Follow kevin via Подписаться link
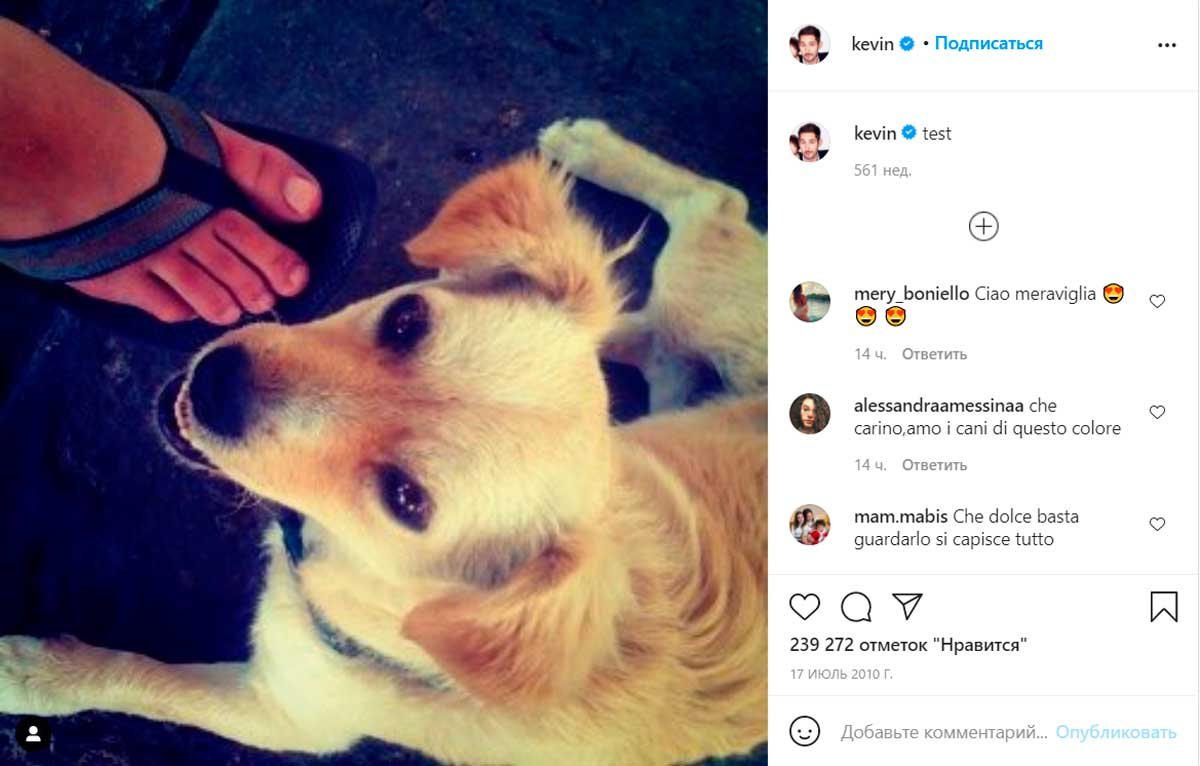 (x=988, y=44)
